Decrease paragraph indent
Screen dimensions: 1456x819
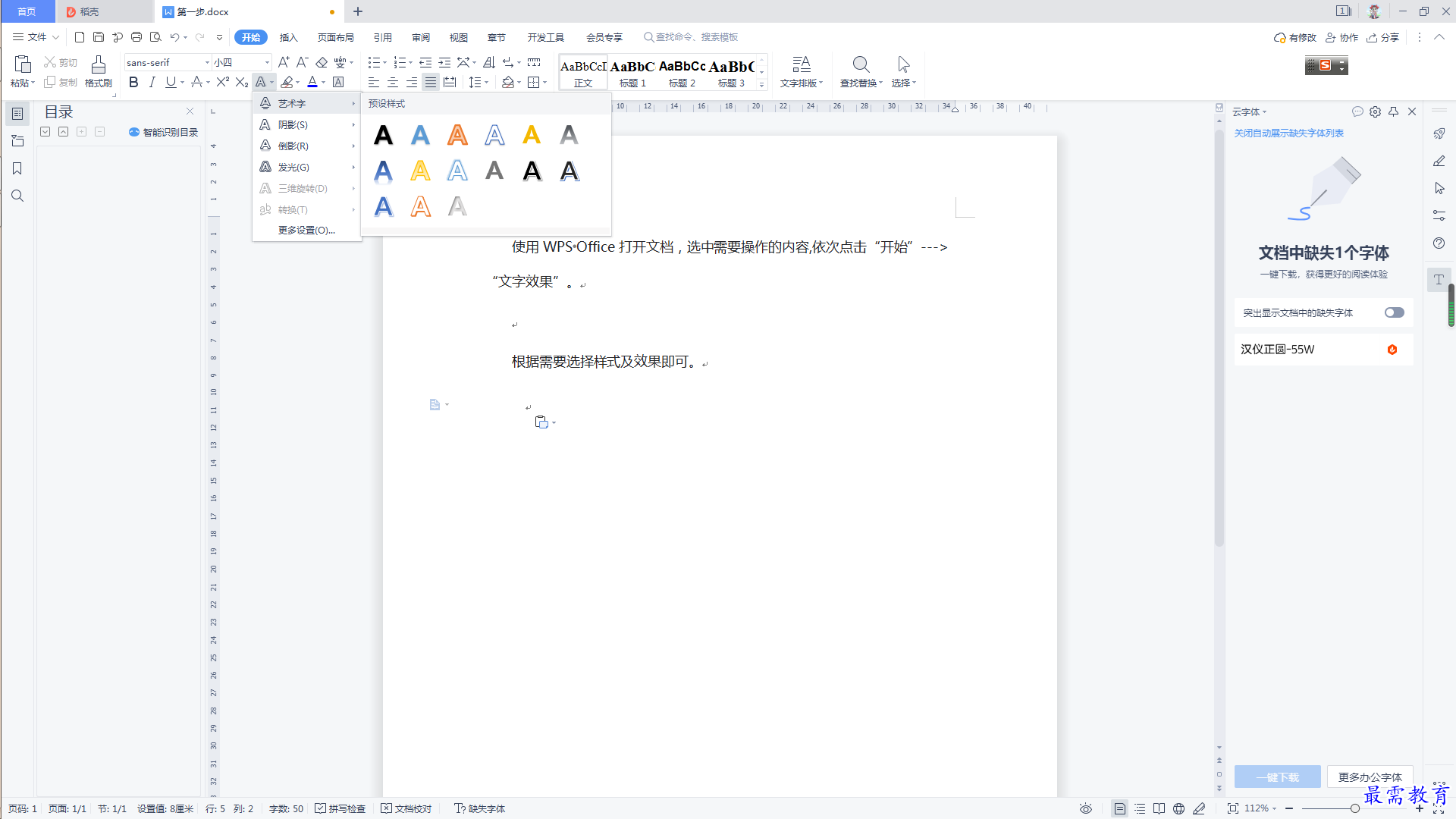[x=425, y=62]
